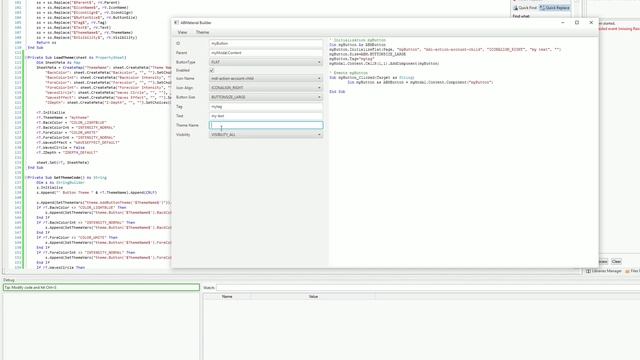Open the Libraries Manager tab in the IDE
The image size is (640, 360).
point(604,271)
